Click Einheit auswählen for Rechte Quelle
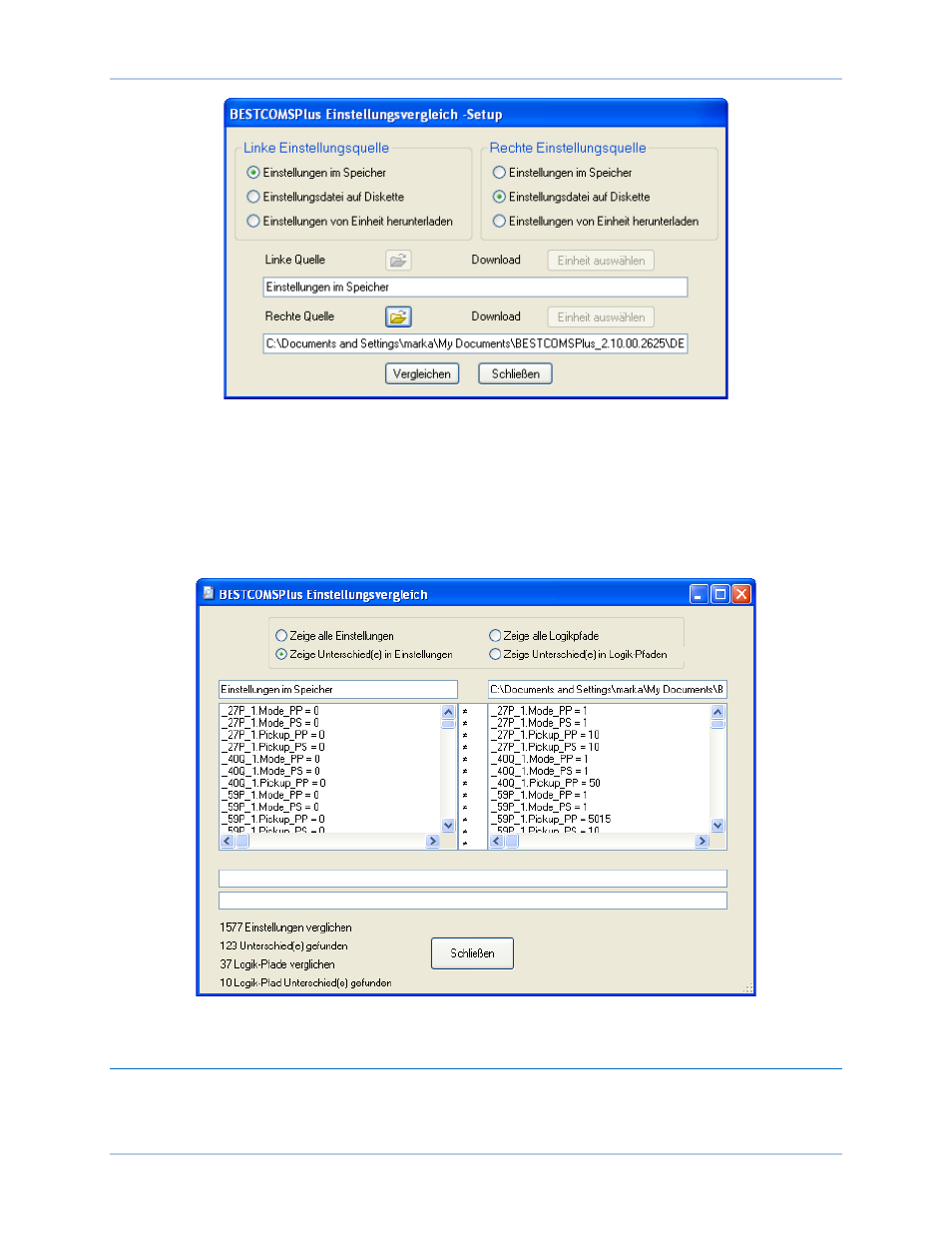 pos(601,317)
